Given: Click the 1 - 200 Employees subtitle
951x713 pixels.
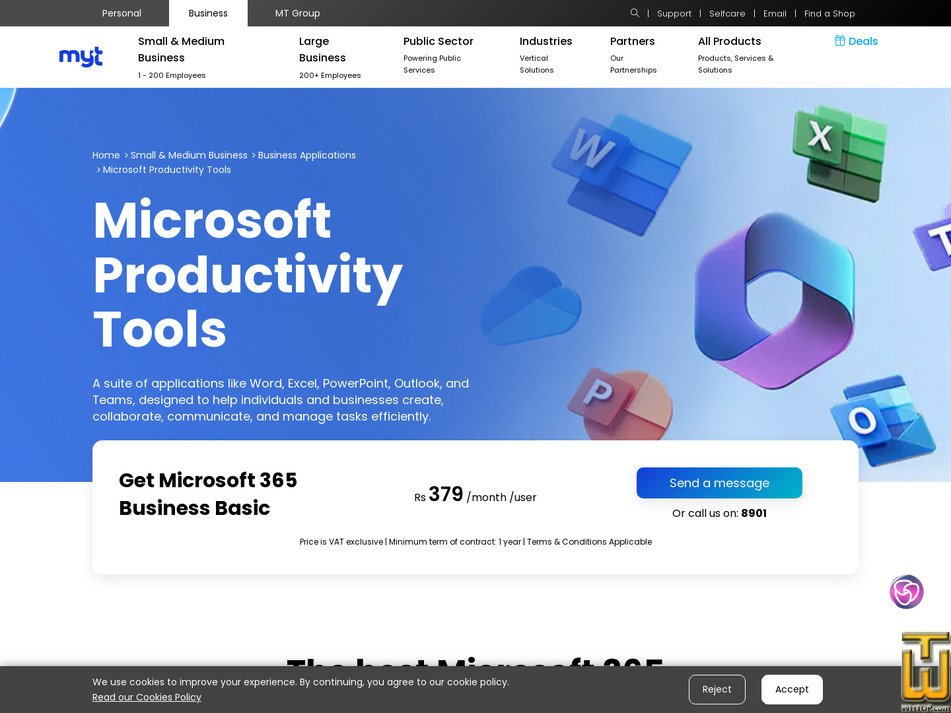Looking at the screenshot, I should pos(172,75).
